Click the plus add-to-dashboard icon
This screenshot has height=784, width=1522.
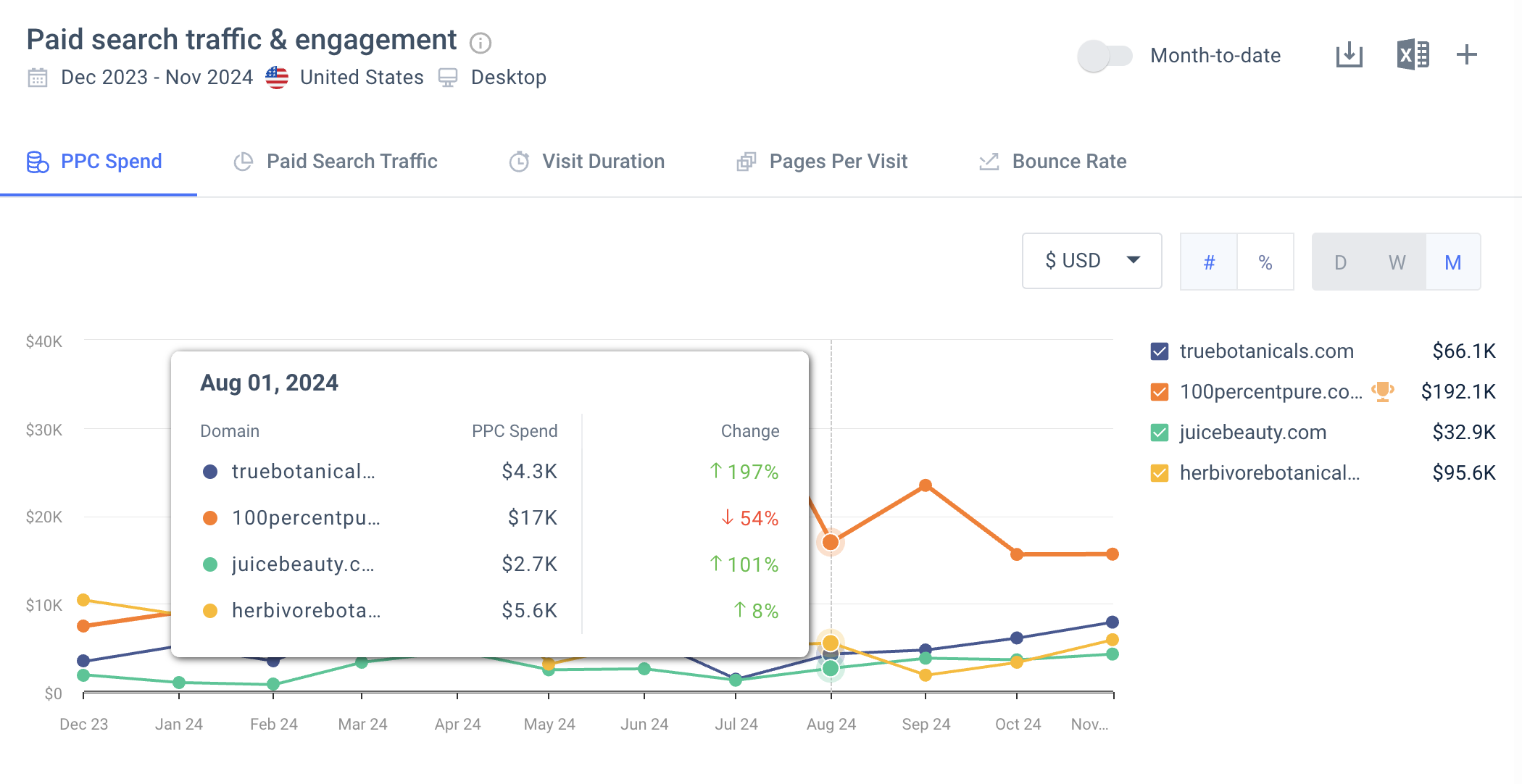(x=1466, y=55)
